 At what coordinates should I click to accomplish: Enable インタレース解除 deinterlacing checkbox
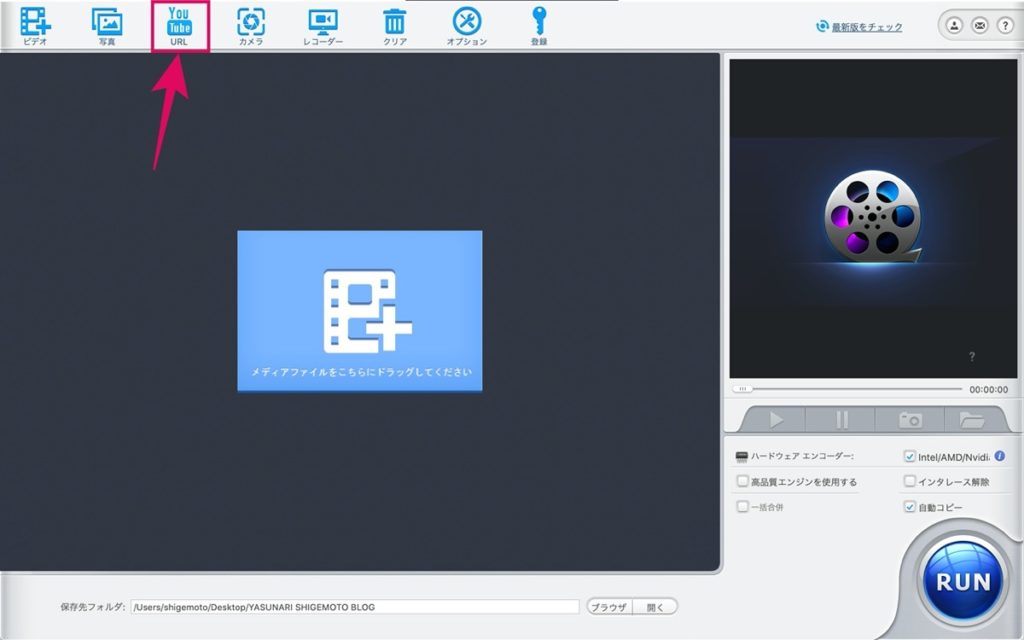click(910, 481)
